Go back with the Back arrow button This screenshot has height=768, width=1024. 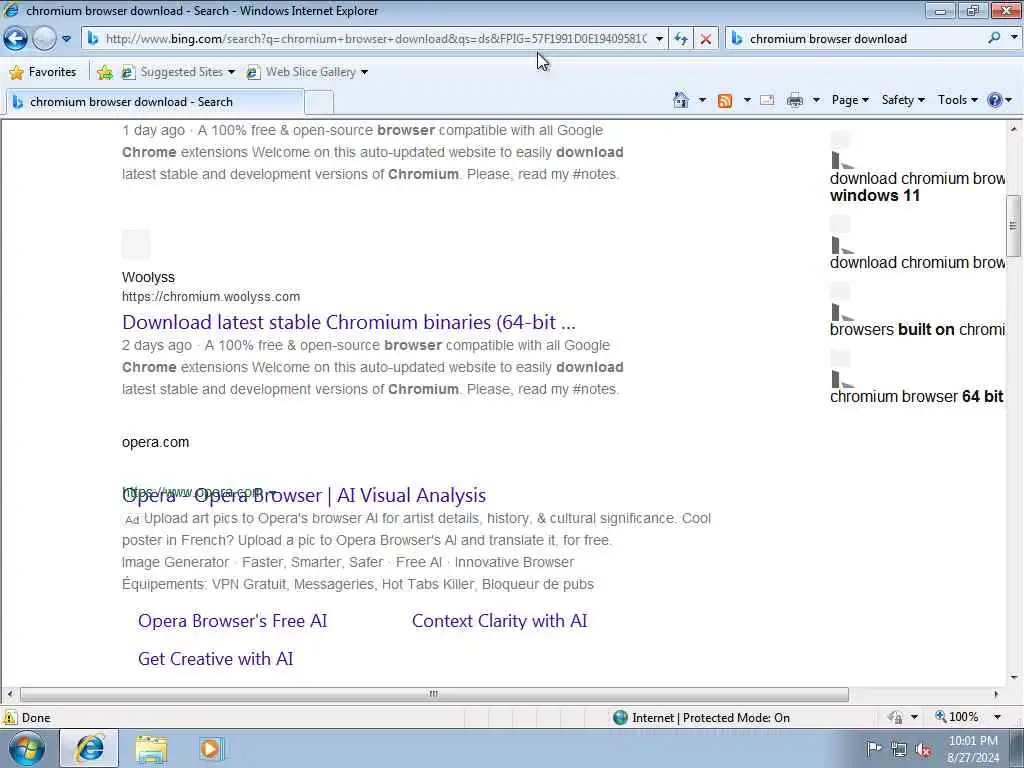pyautogui.click(x=15, y=39)
